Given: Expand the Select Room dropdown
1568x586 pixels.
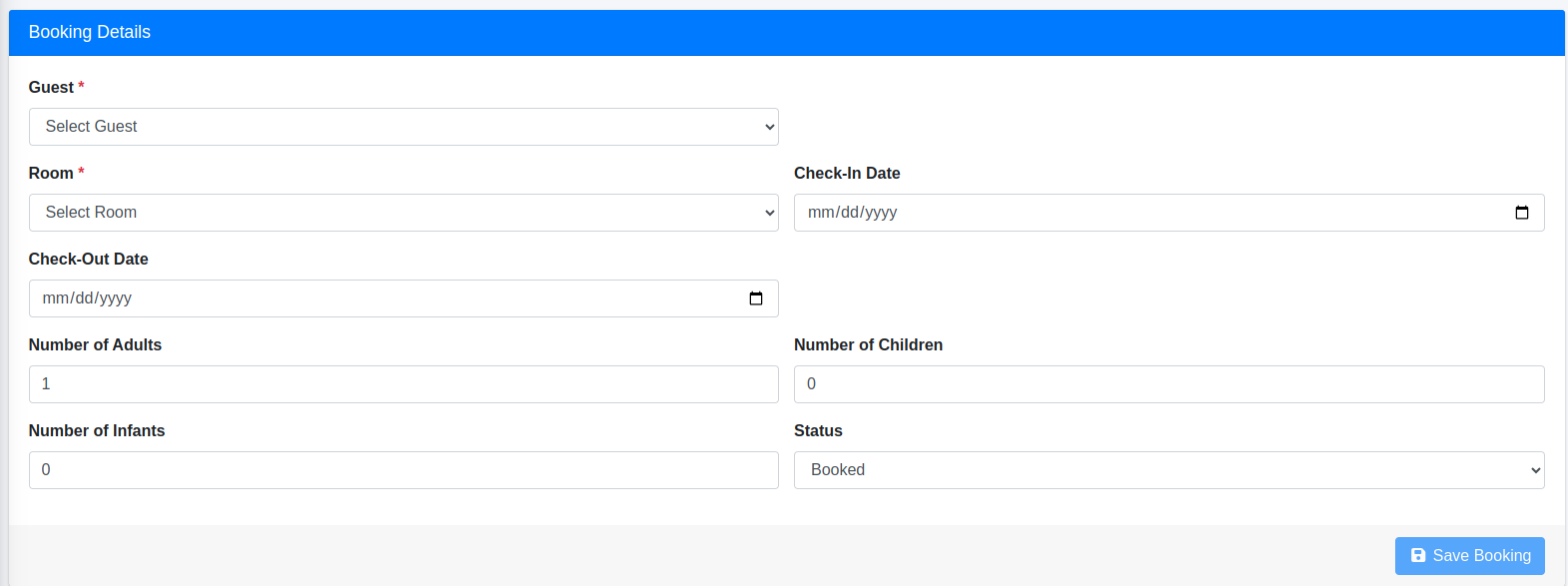Looking at the screenshot, I should click(x=403, y=213).
